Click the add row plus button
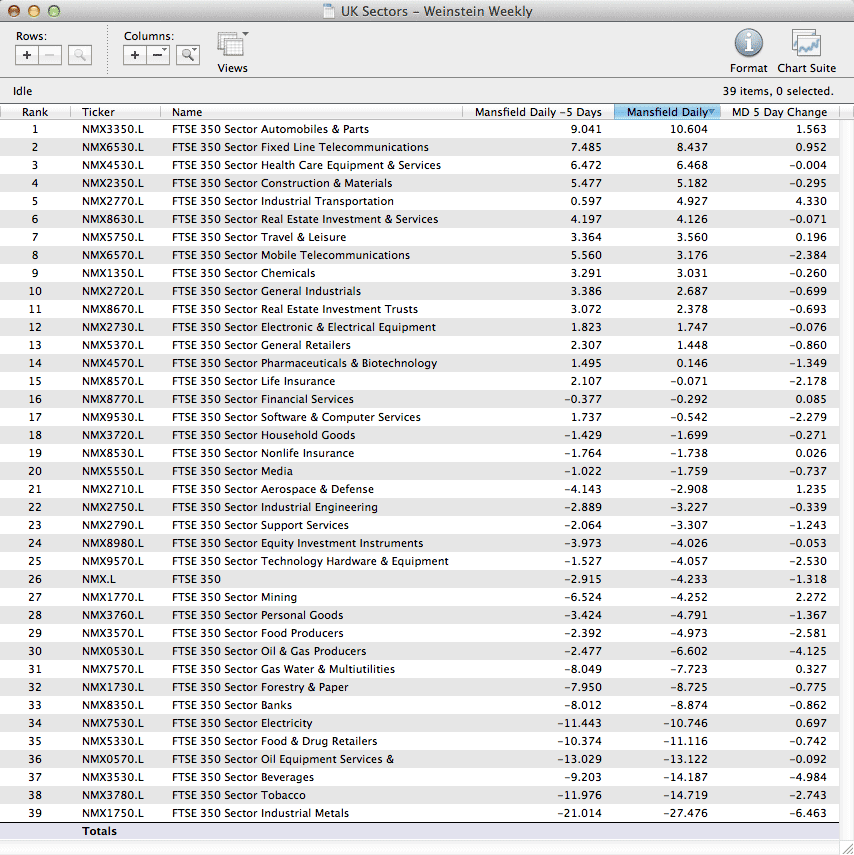Viewport: 854px width, 855px height. 28,55
